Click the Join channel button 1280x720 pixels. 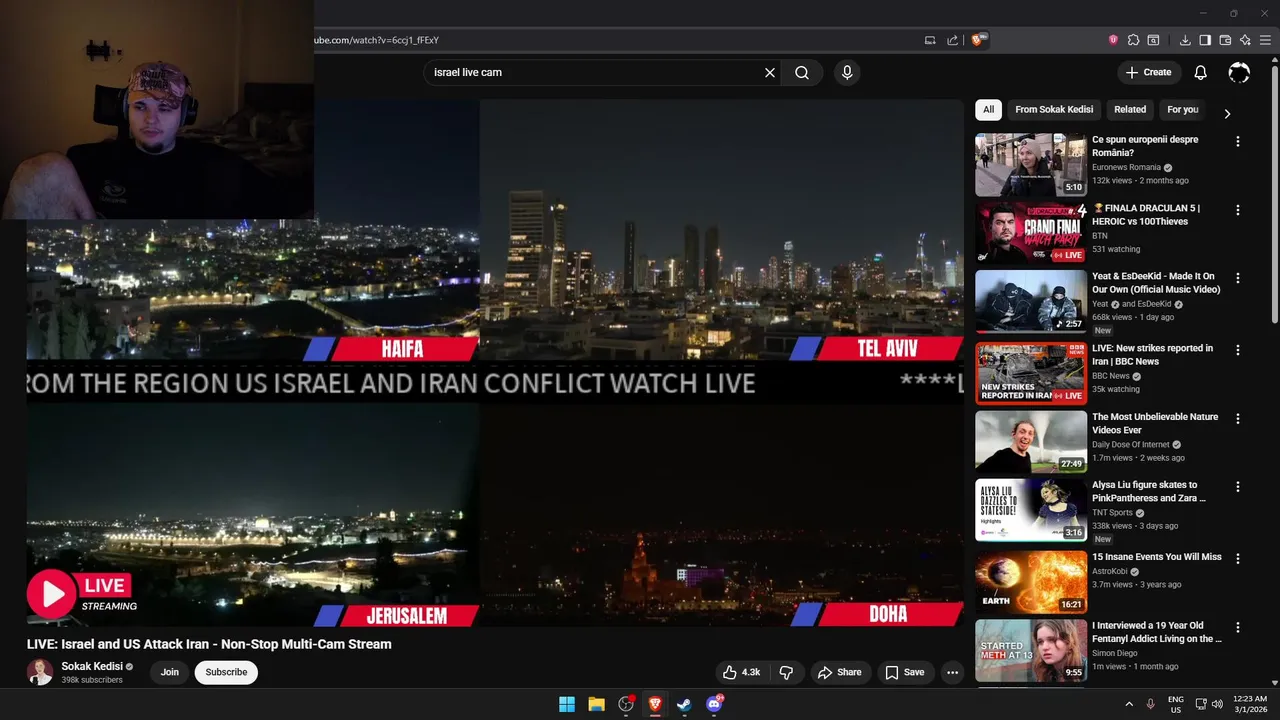pyautogui.click(x=170, y=672)
